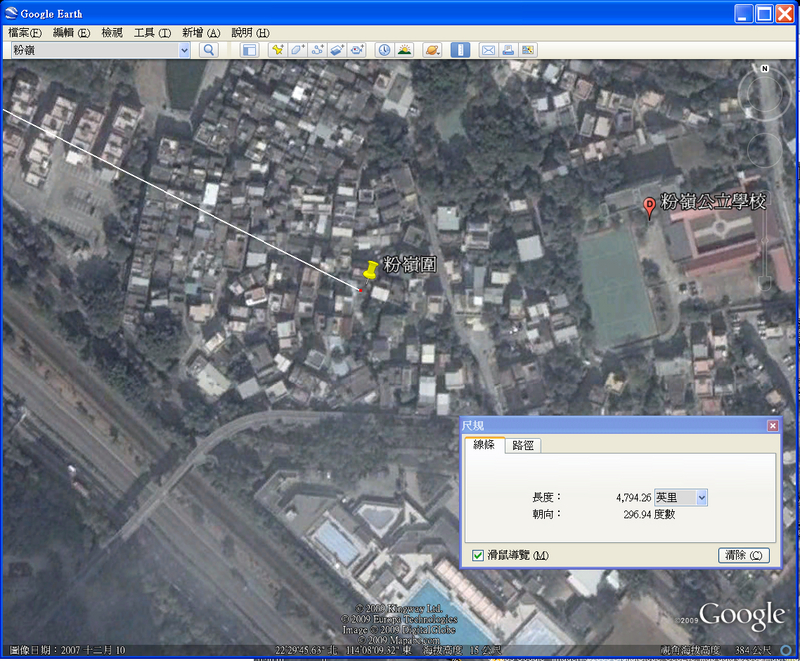Click the move joystick circle
This screenshot has height=661, width=800.
[x=764, y=150]
